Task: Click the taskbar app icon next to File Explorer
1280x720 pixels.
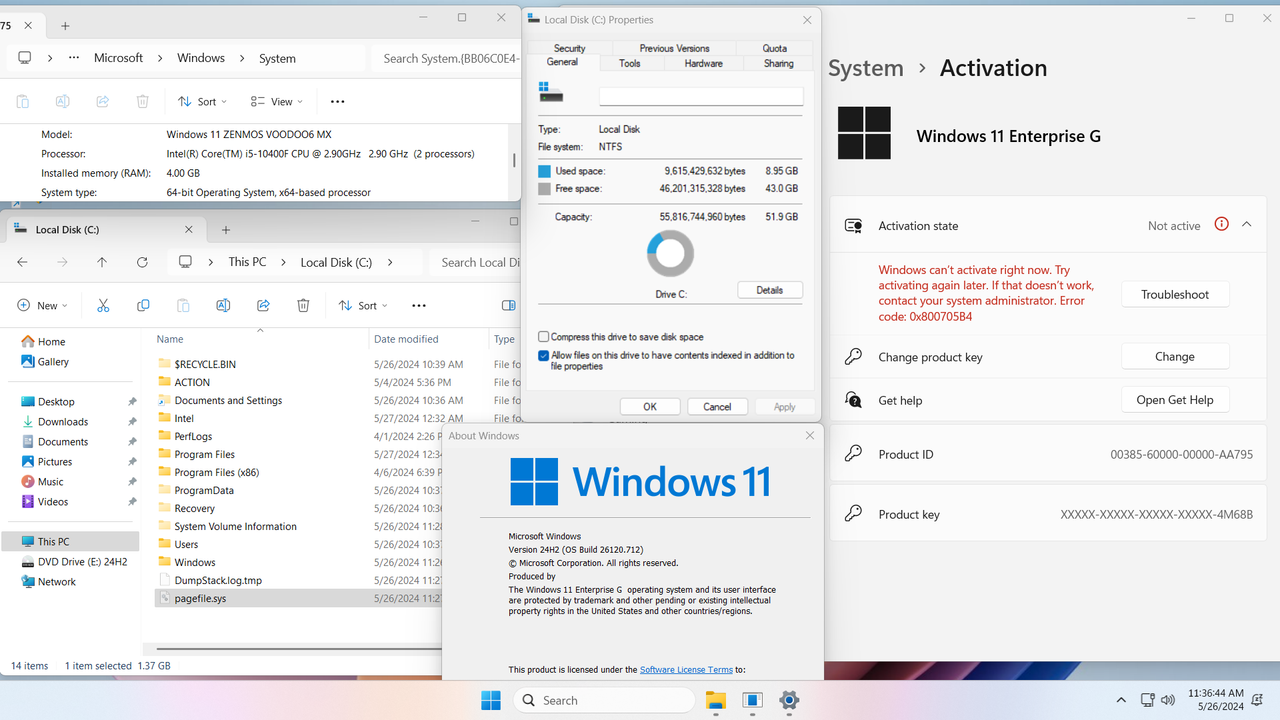Action: [x=752, y=700]
